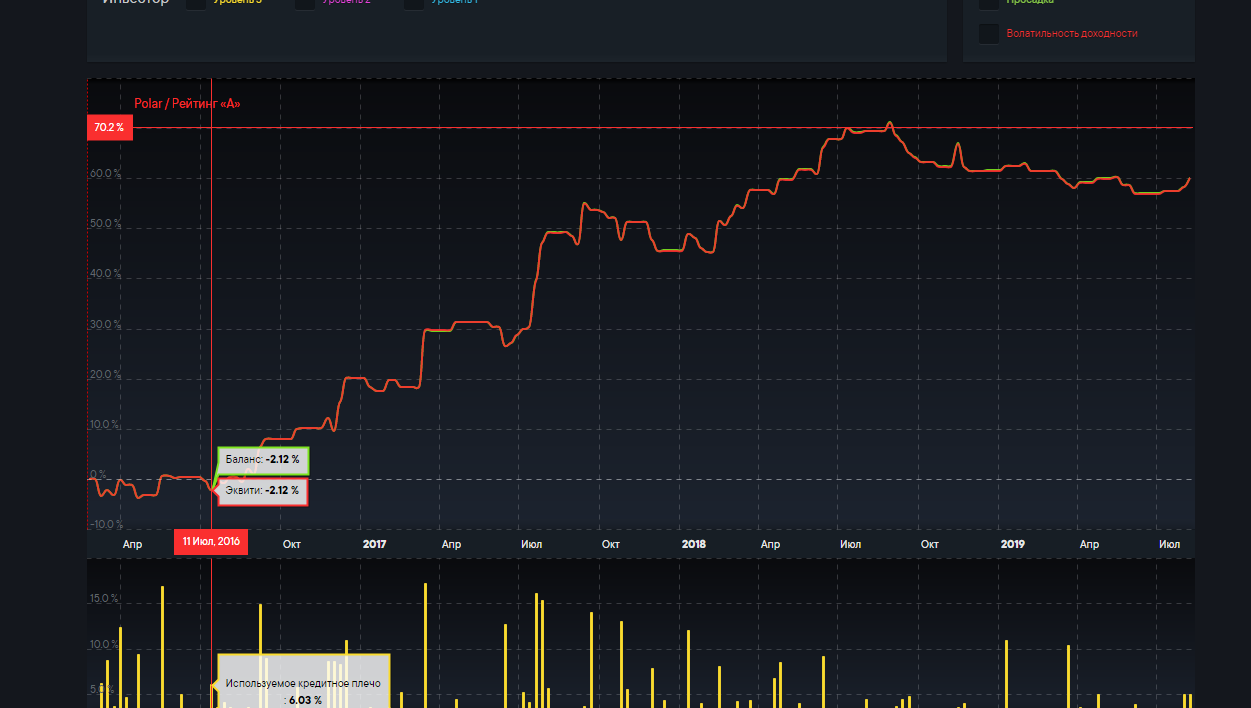Click the 15.0 % label on the leverage chart
The image size is (1251, 708).
tap(105, 599)
